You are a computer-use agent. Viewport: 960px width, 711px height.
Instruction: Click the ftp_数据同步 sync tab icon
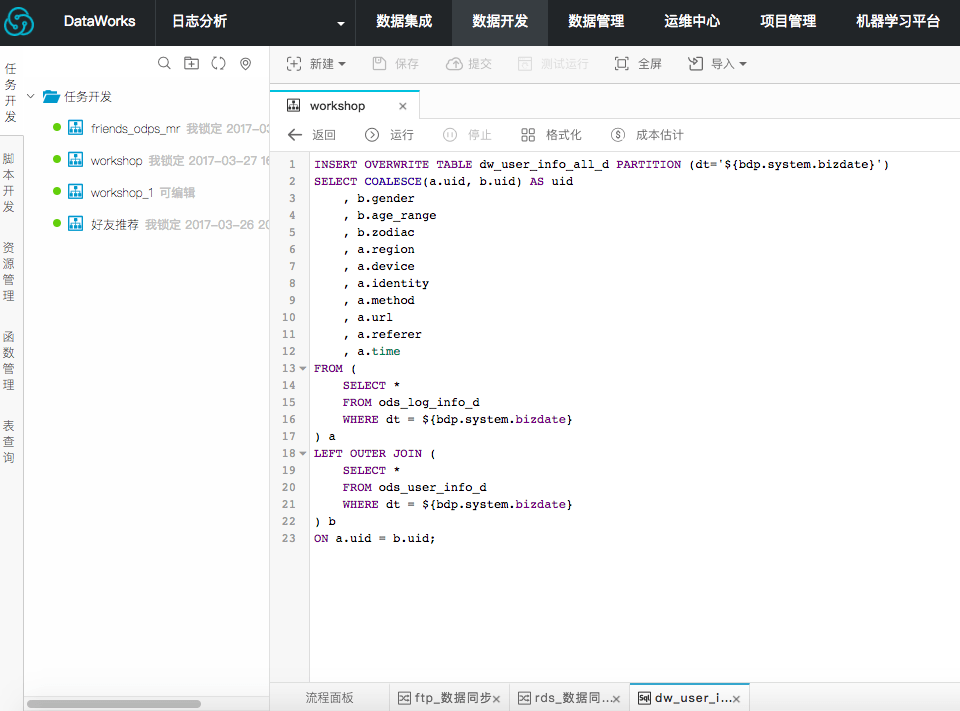[x=405, y=698]
